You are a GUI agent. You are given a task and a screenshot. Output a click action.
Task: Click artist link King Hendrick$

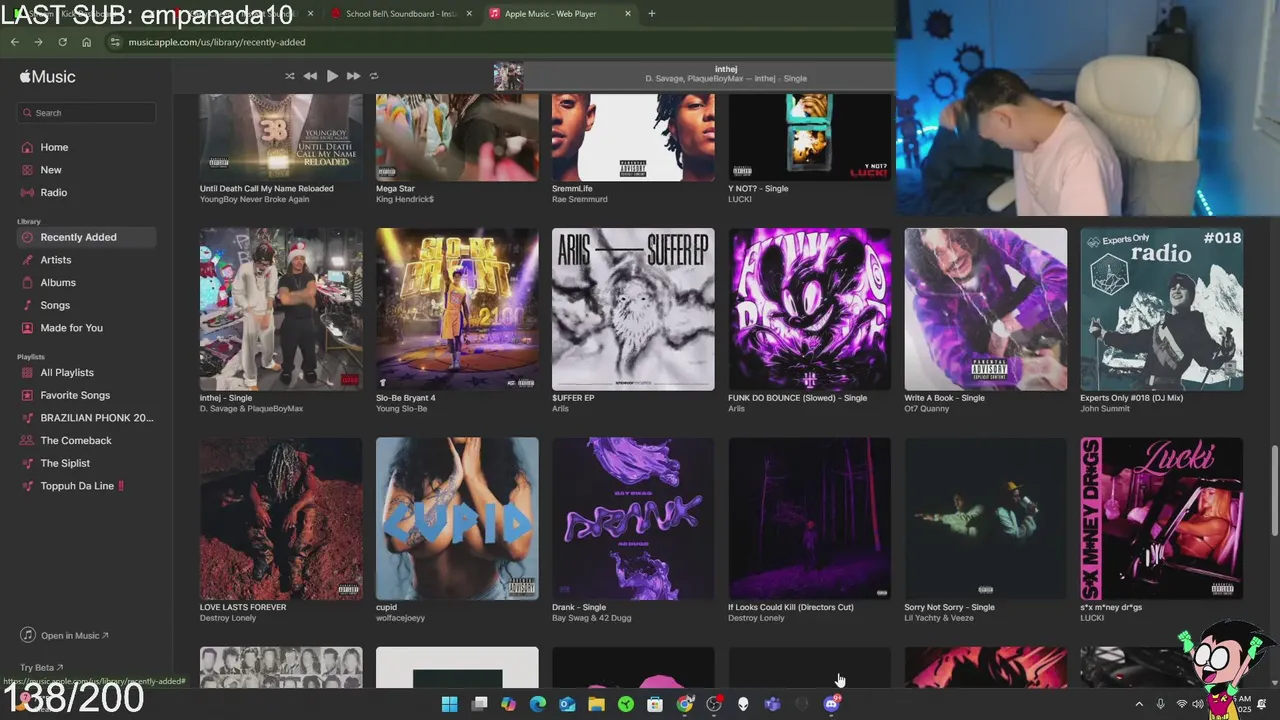(x=405, y=199)
